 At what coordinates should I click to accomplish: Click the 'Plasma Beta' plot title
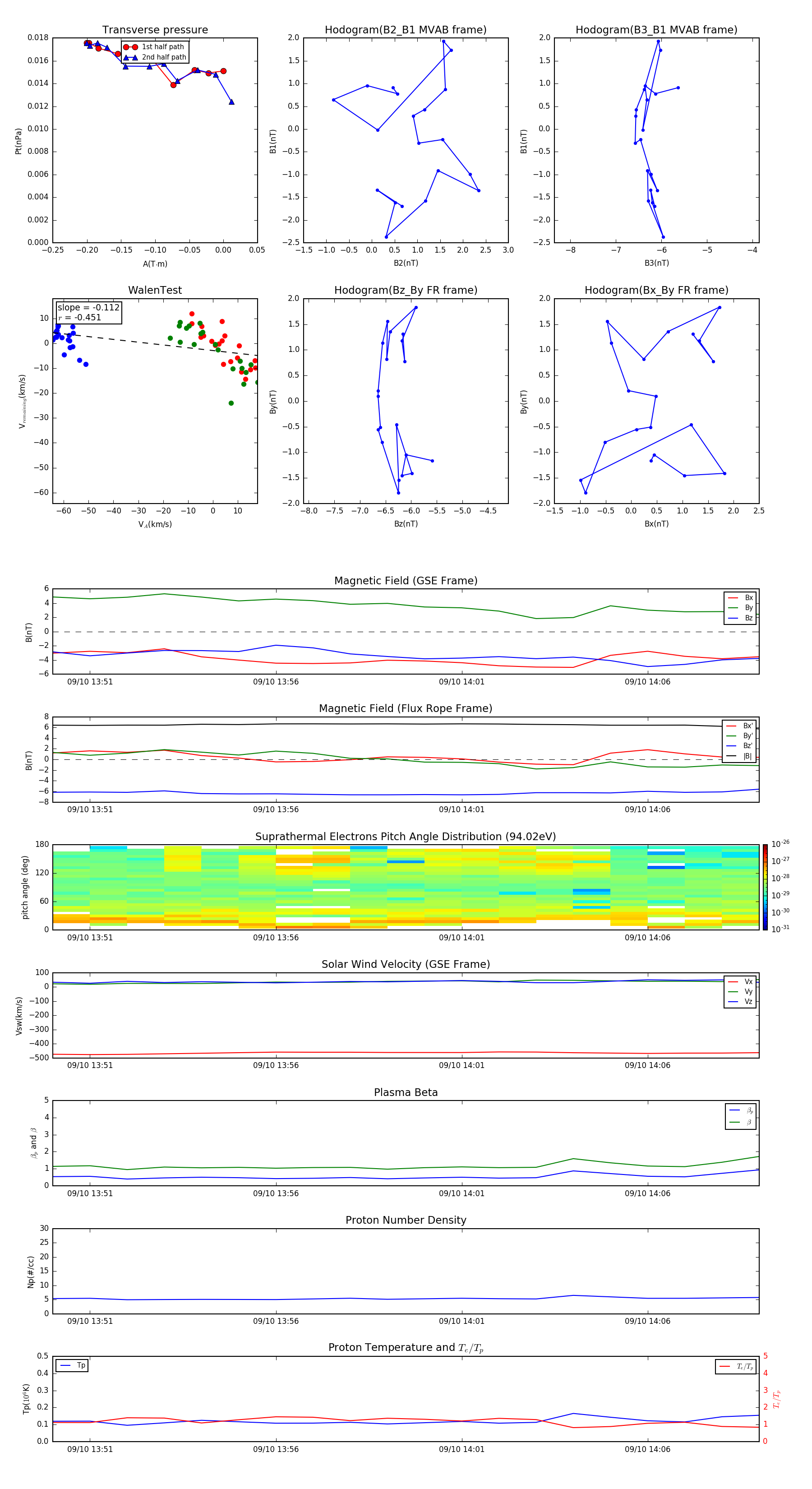tap(406, 1092)
